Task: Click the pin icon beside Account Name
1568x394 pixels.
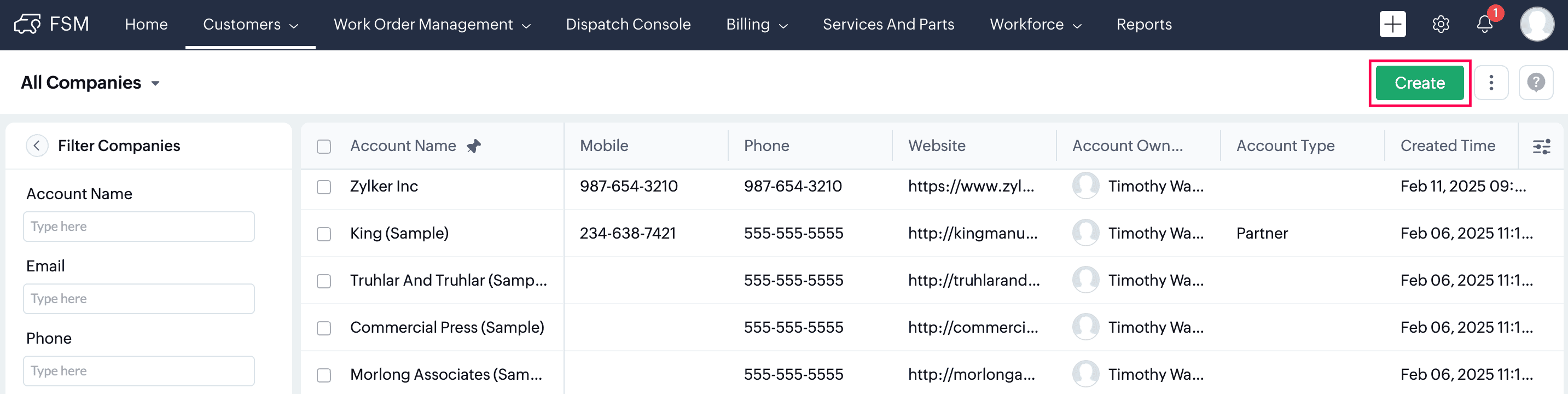Action: 474,146
